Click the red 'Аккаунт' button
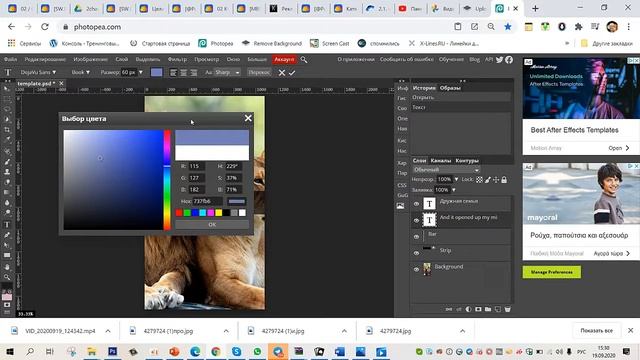 click(284, 60)
